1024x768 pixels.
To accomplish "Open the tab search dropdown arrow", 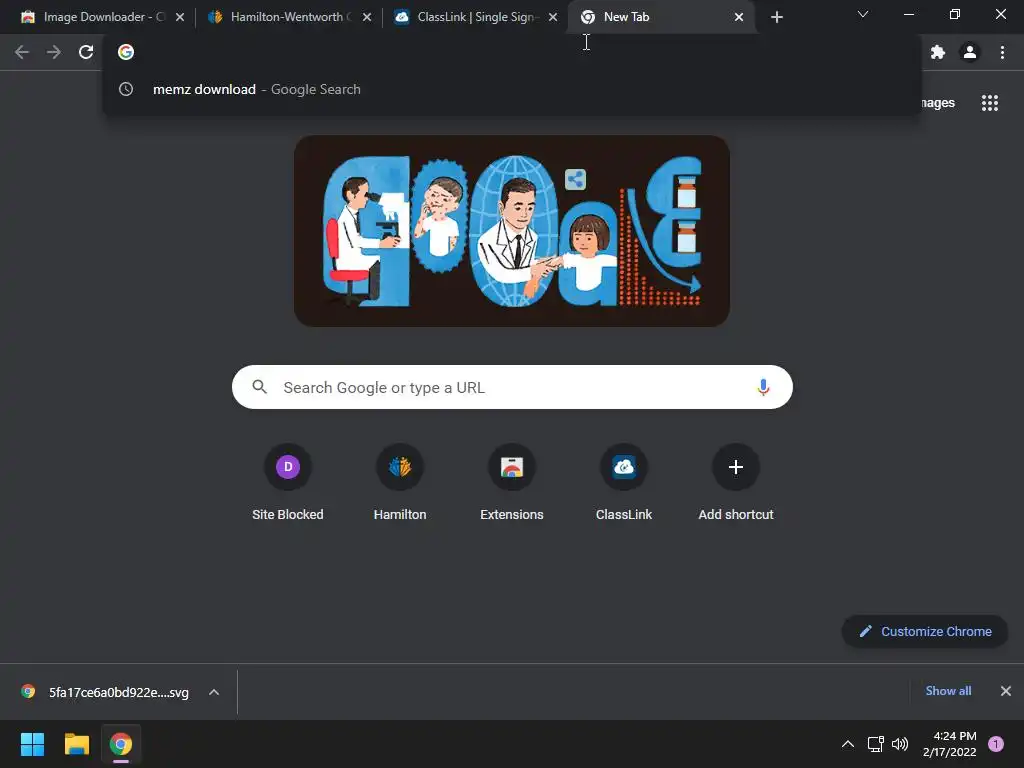I will point(863,14).
